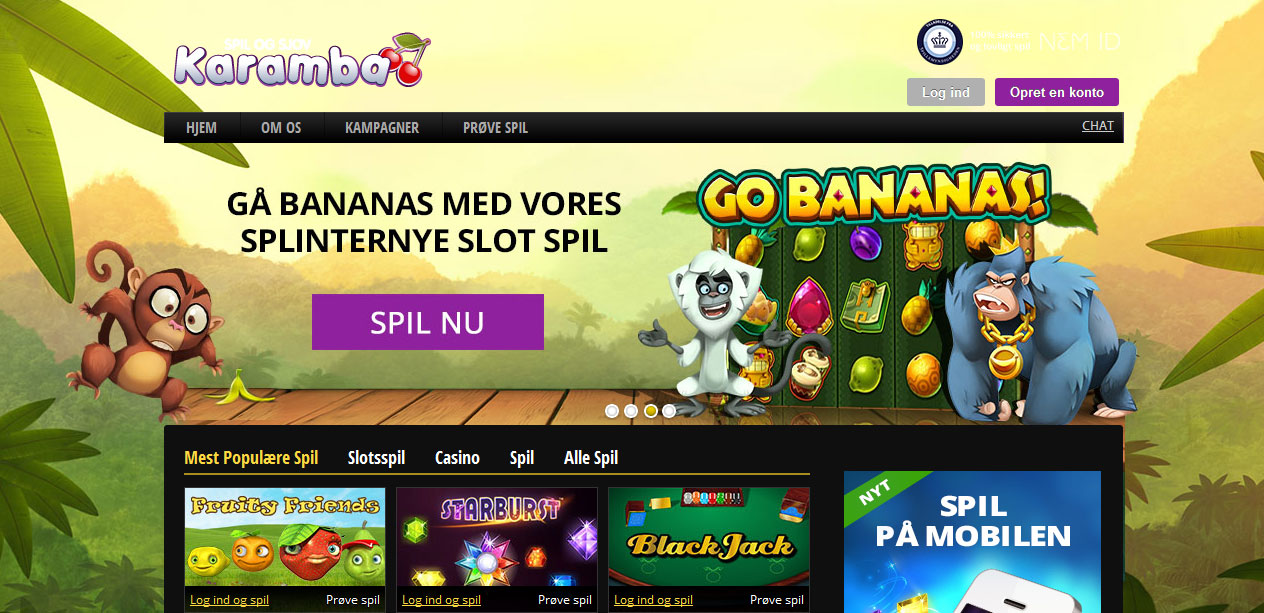The image size is (1264, 613).
Task: Select the fourth carousel slide dot
Action: (669, 411)
